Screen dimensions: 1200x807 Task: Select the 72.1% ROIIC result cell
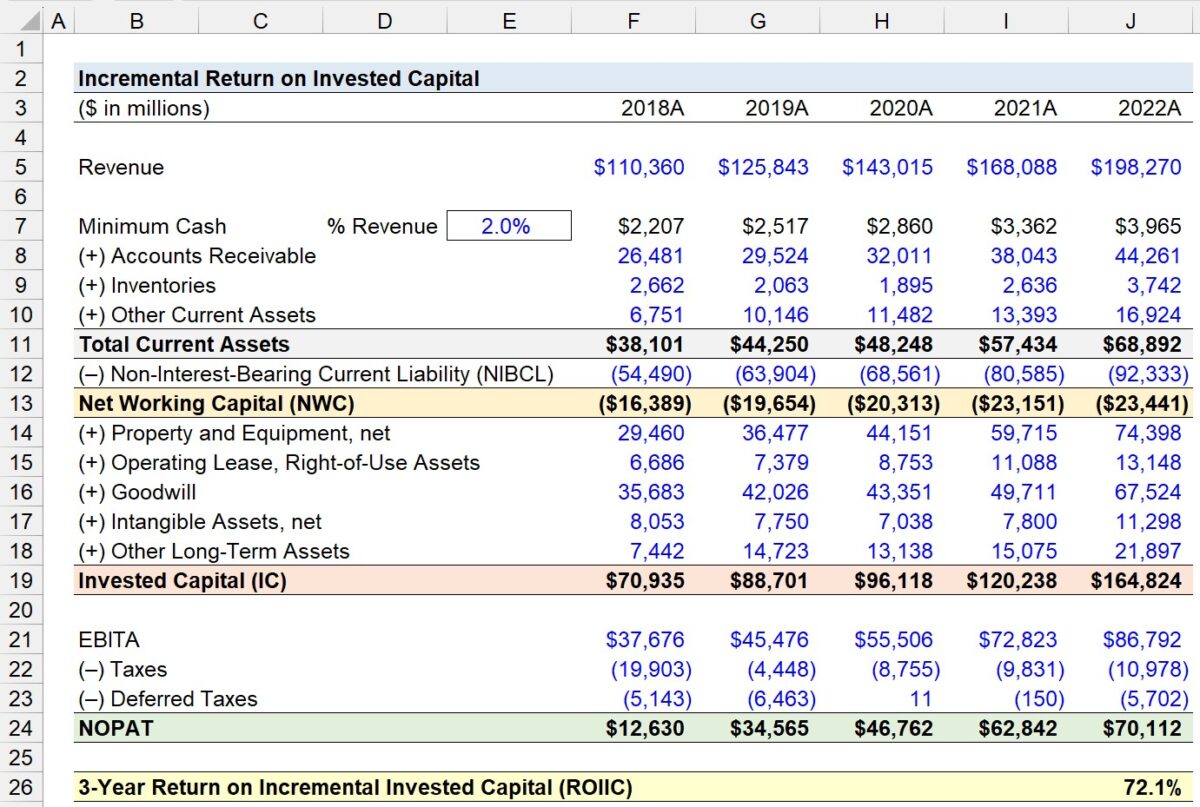pos(1152,787)
